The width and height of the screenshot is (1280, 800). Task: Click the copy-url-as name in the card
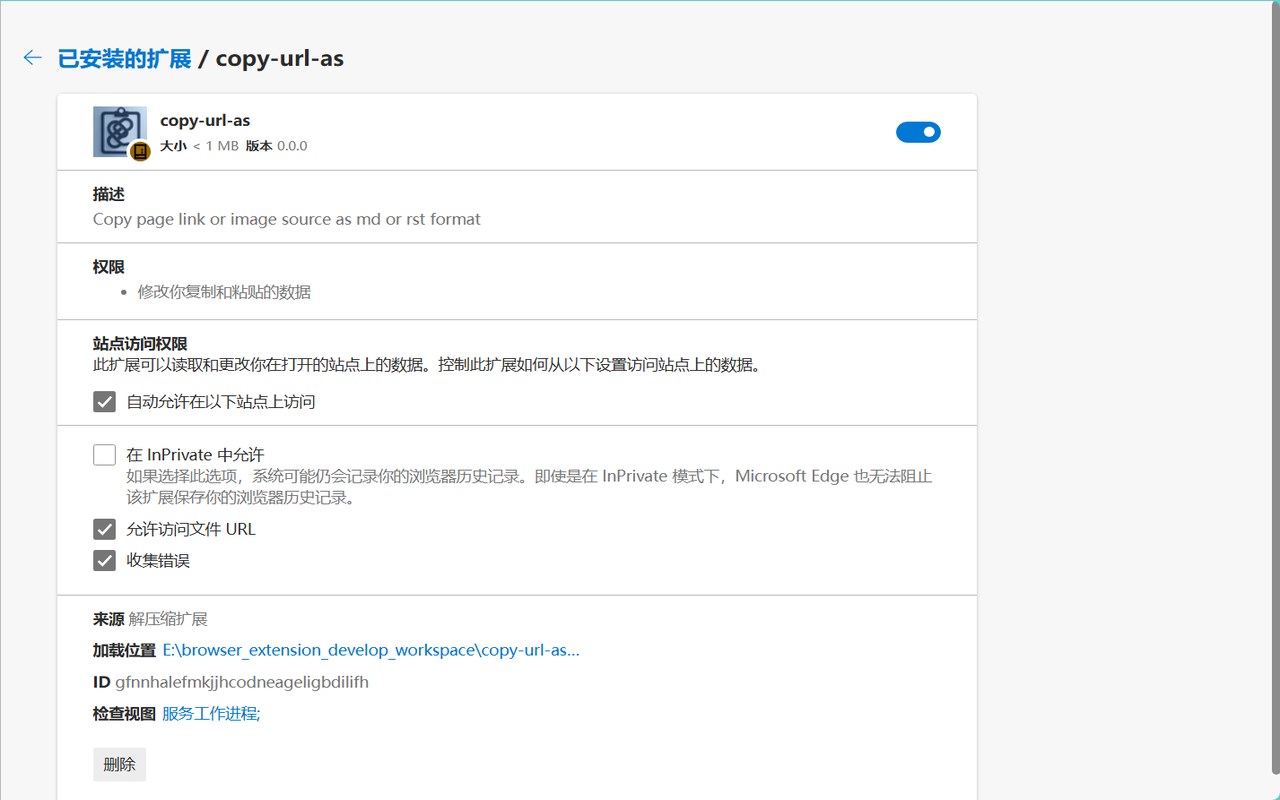[x=205, y=120]
